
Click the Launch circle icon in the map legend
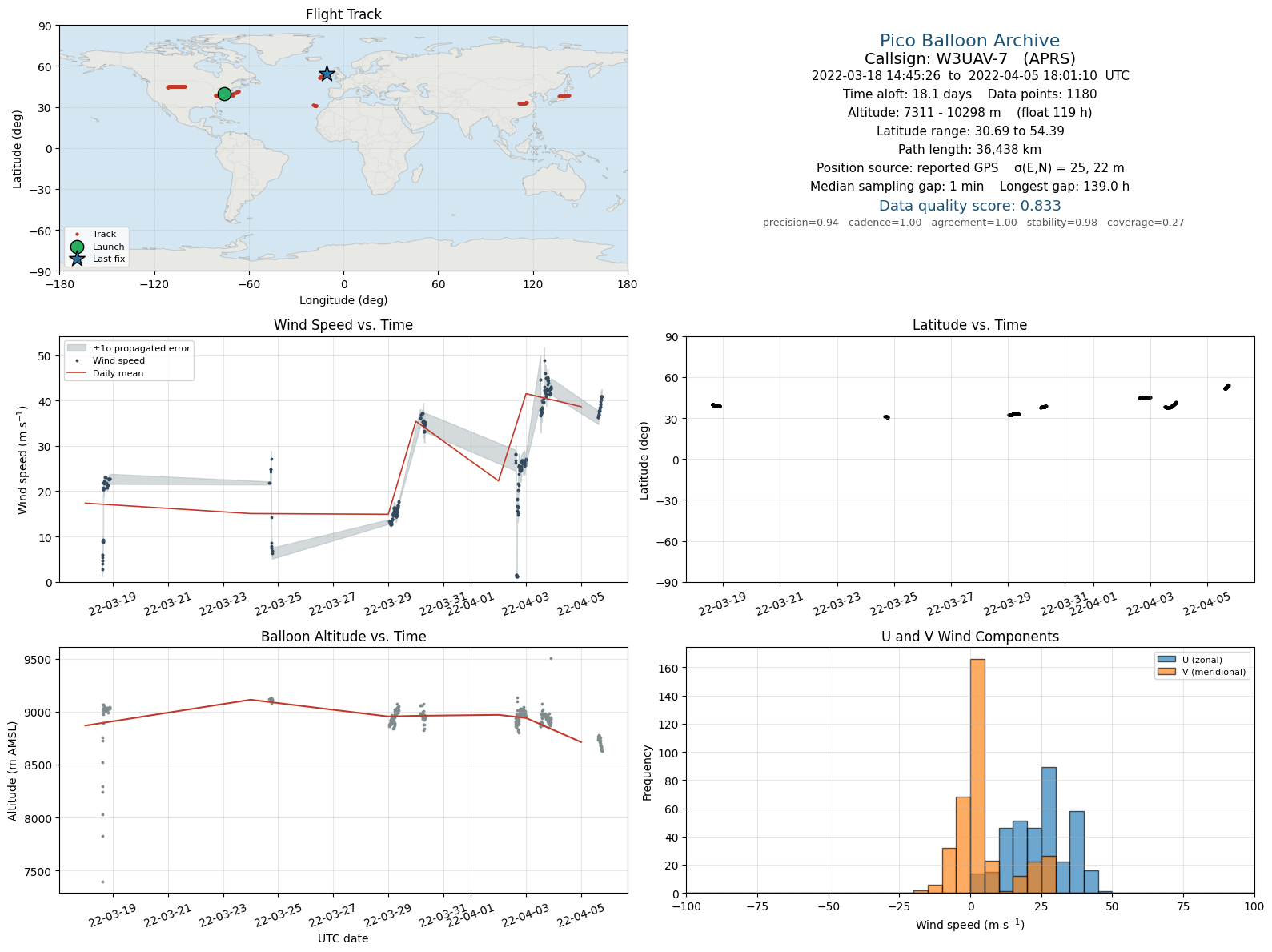click(77, 247)
